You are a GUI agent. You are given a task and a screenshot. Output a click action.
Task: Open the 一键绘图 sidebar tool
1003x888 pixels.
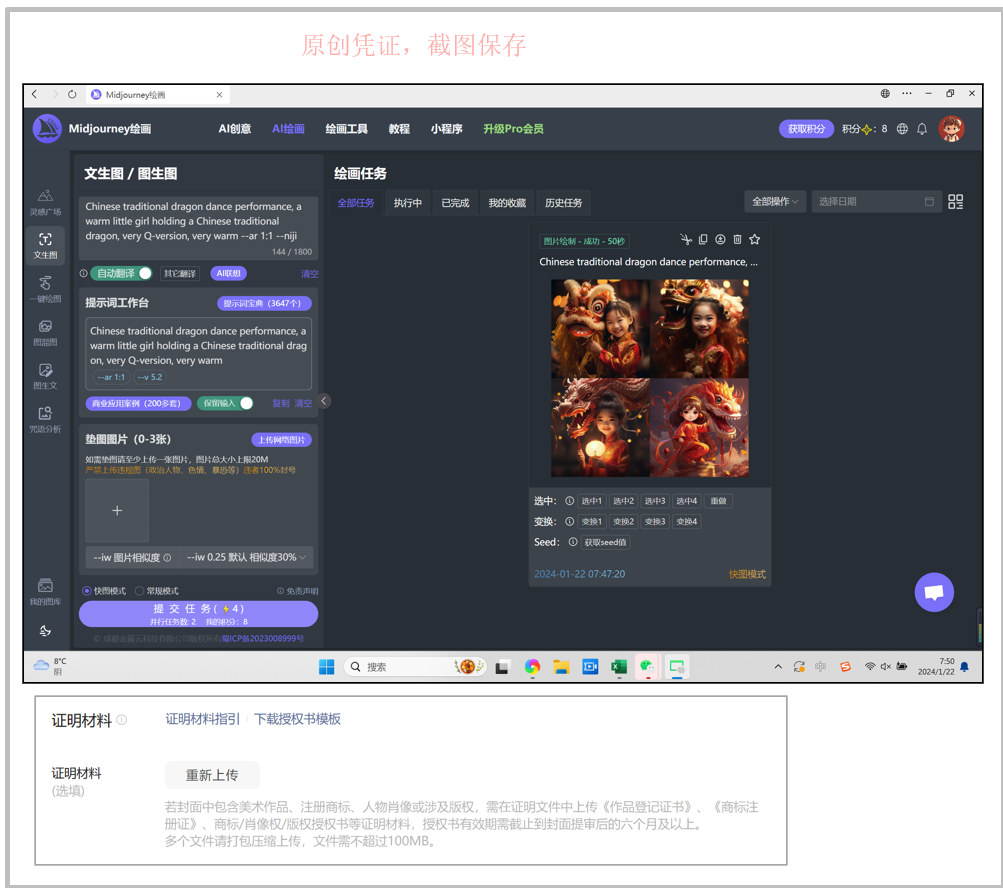point(45,289)
